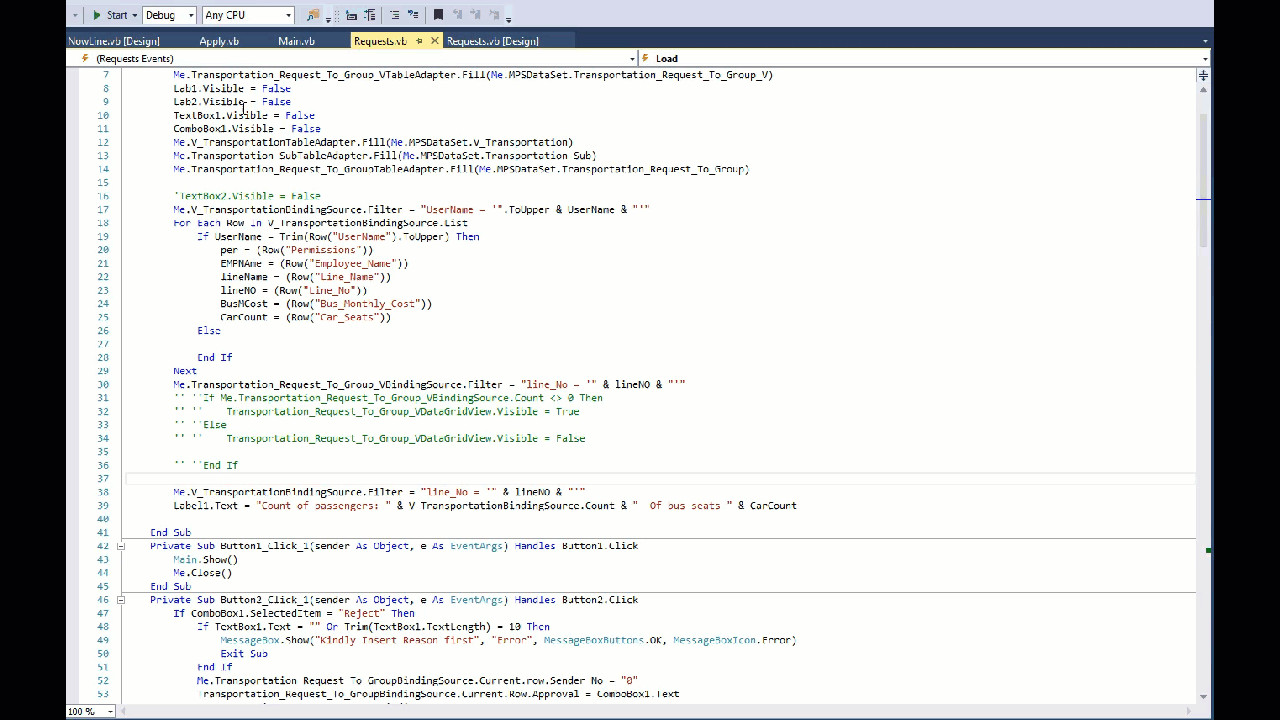
Task: Click the events lightning bolt icon
Action: point(85,58)
